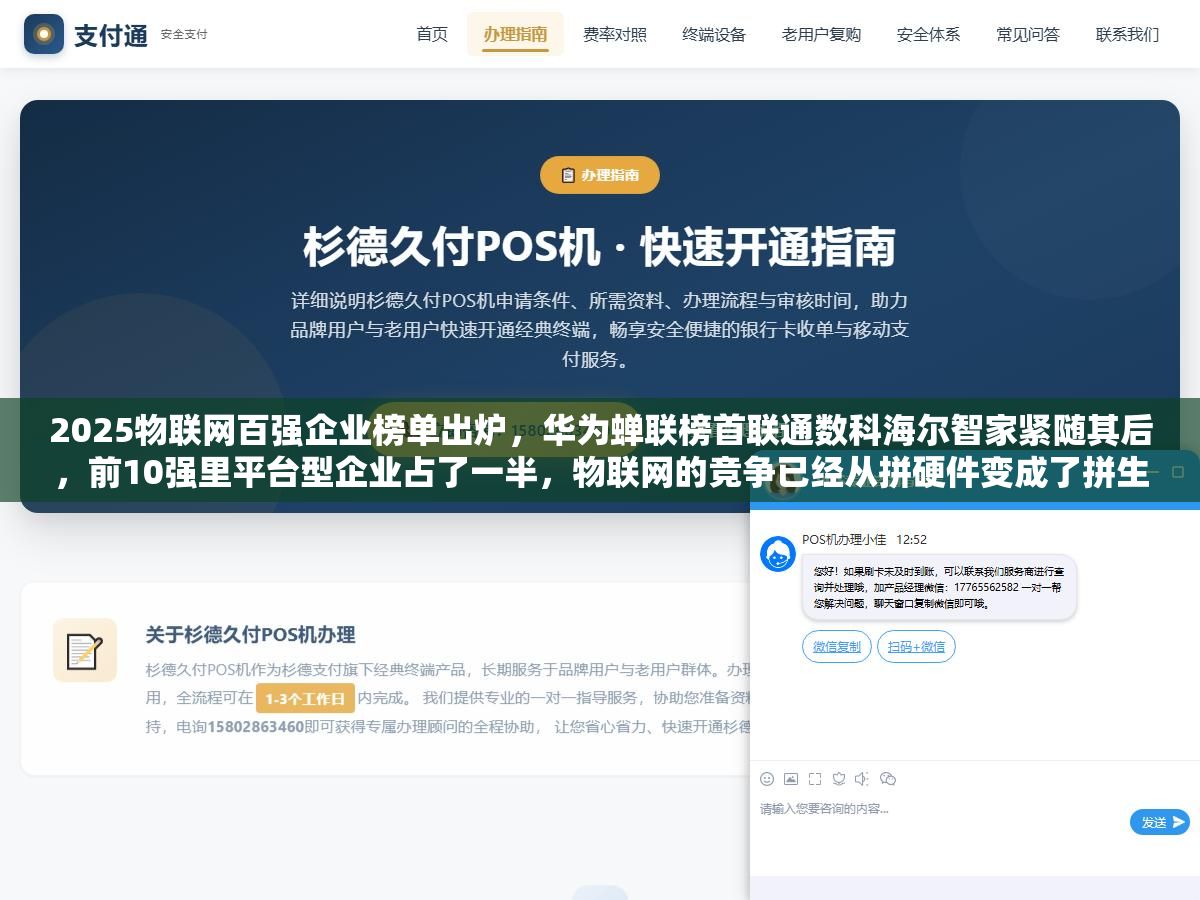Click the 办理指南 badge in the hero
Viewport: 1200px width, 900px height.
click(600, 175)
